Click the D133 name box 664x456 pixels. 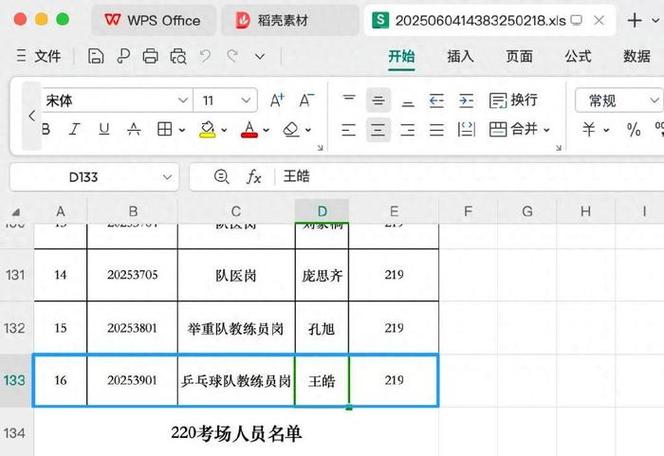coord(94,177)
